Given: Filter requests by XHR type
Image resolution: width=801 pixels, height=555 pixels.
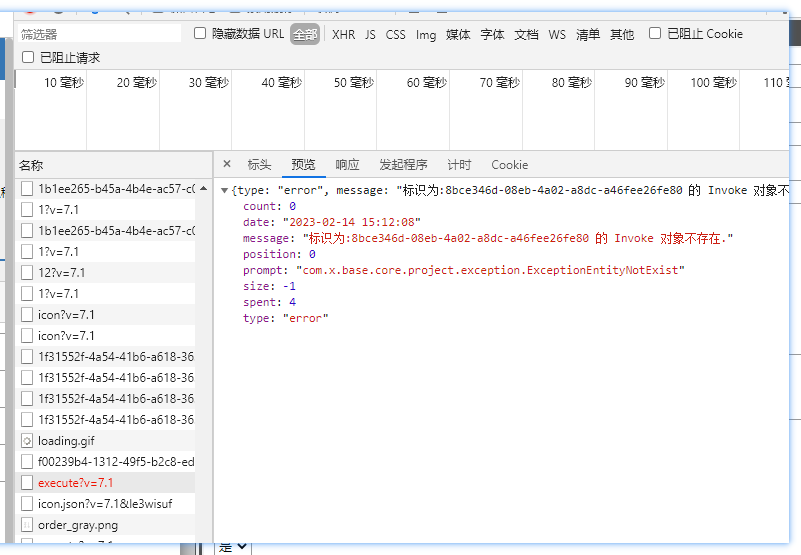Looking at the screenshot, I should click(343, 35).
